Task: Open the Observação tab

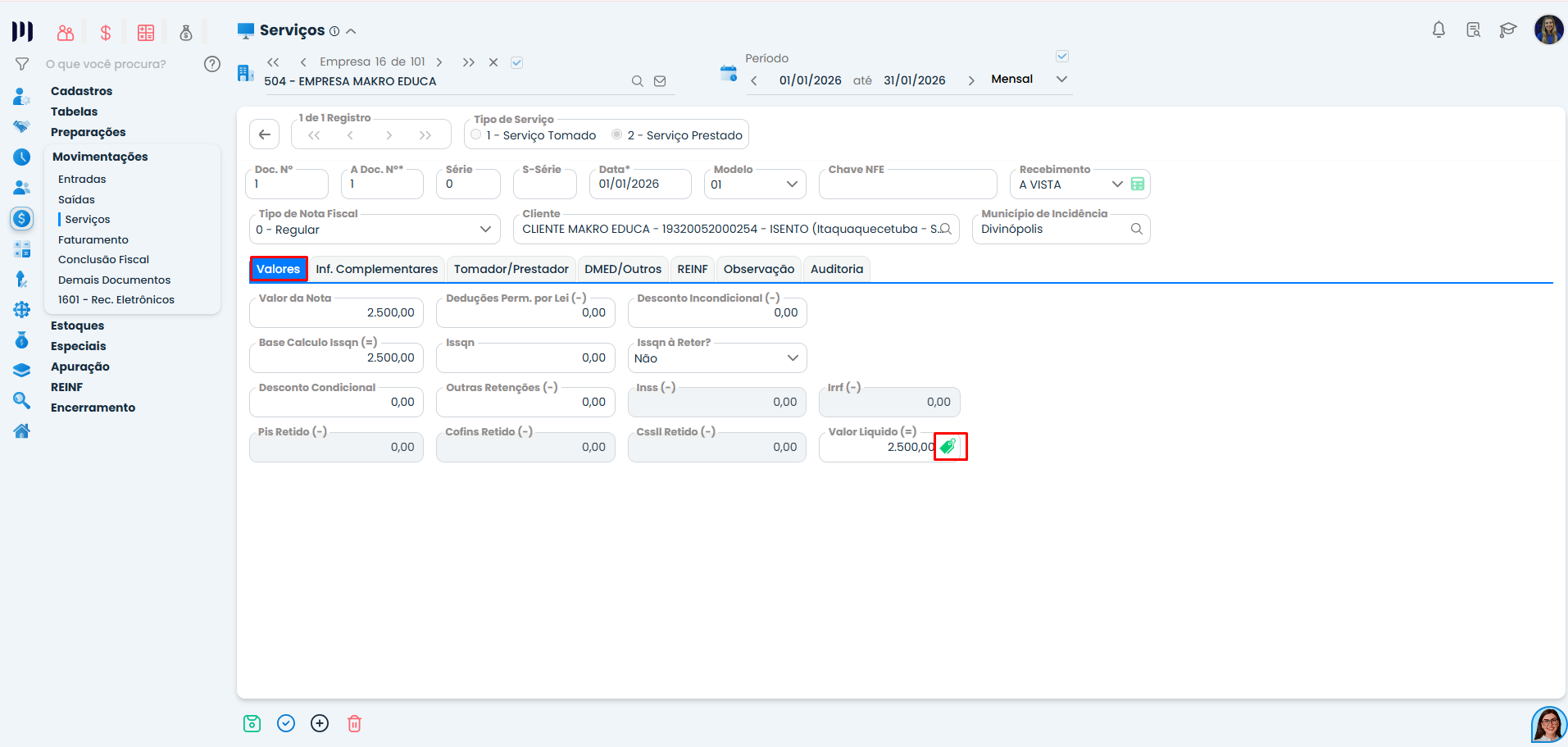Action: tap(759, 269)
